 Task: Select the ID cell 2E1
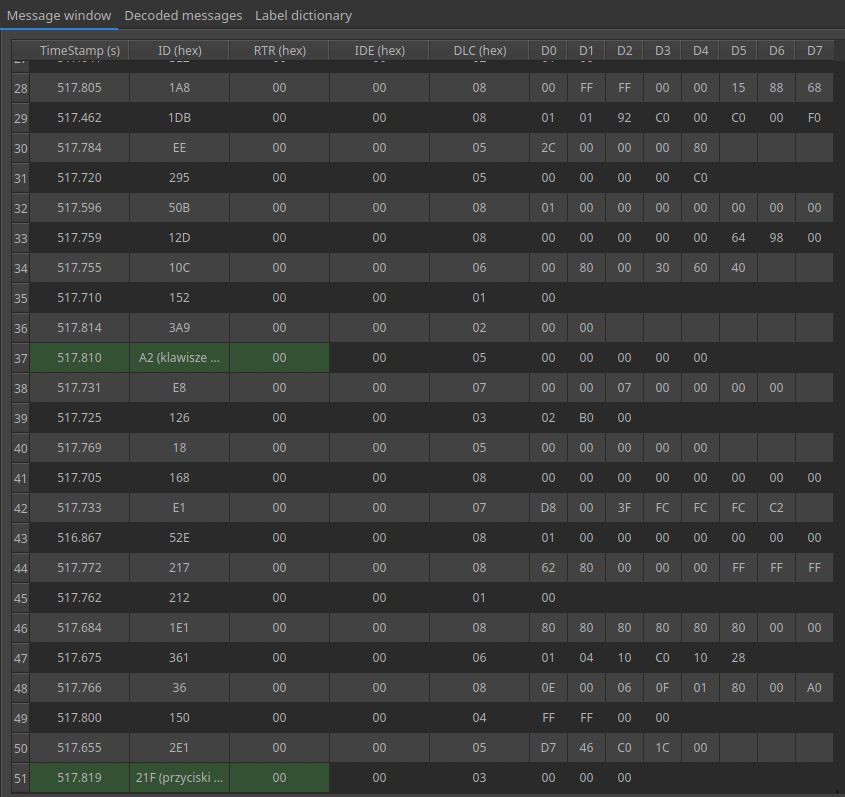click(x=179, y=747)
